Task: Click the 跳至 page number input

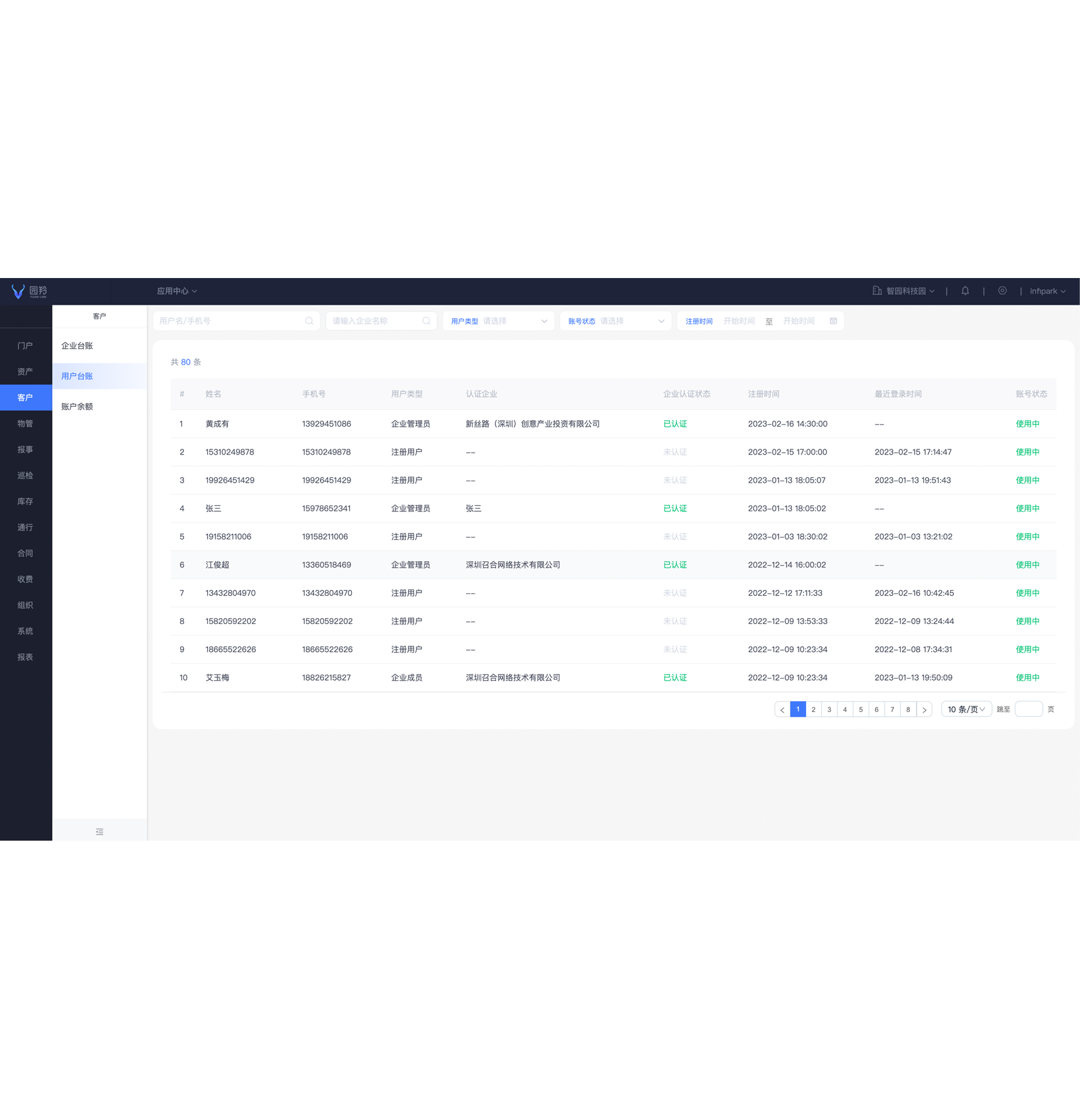Action: tap(1029, 709)
